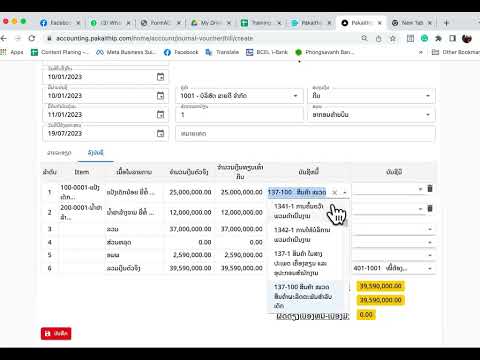Click the exchange rate field showing 1
This screenshot has width=480, height=360.
click(239, 115)
